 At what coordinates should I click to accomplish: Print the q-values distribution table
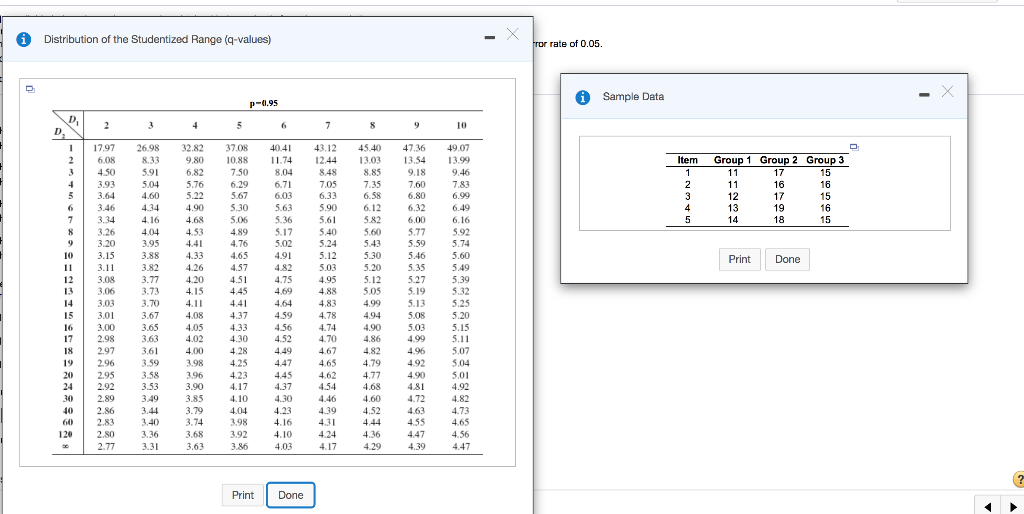pos(243,495)
